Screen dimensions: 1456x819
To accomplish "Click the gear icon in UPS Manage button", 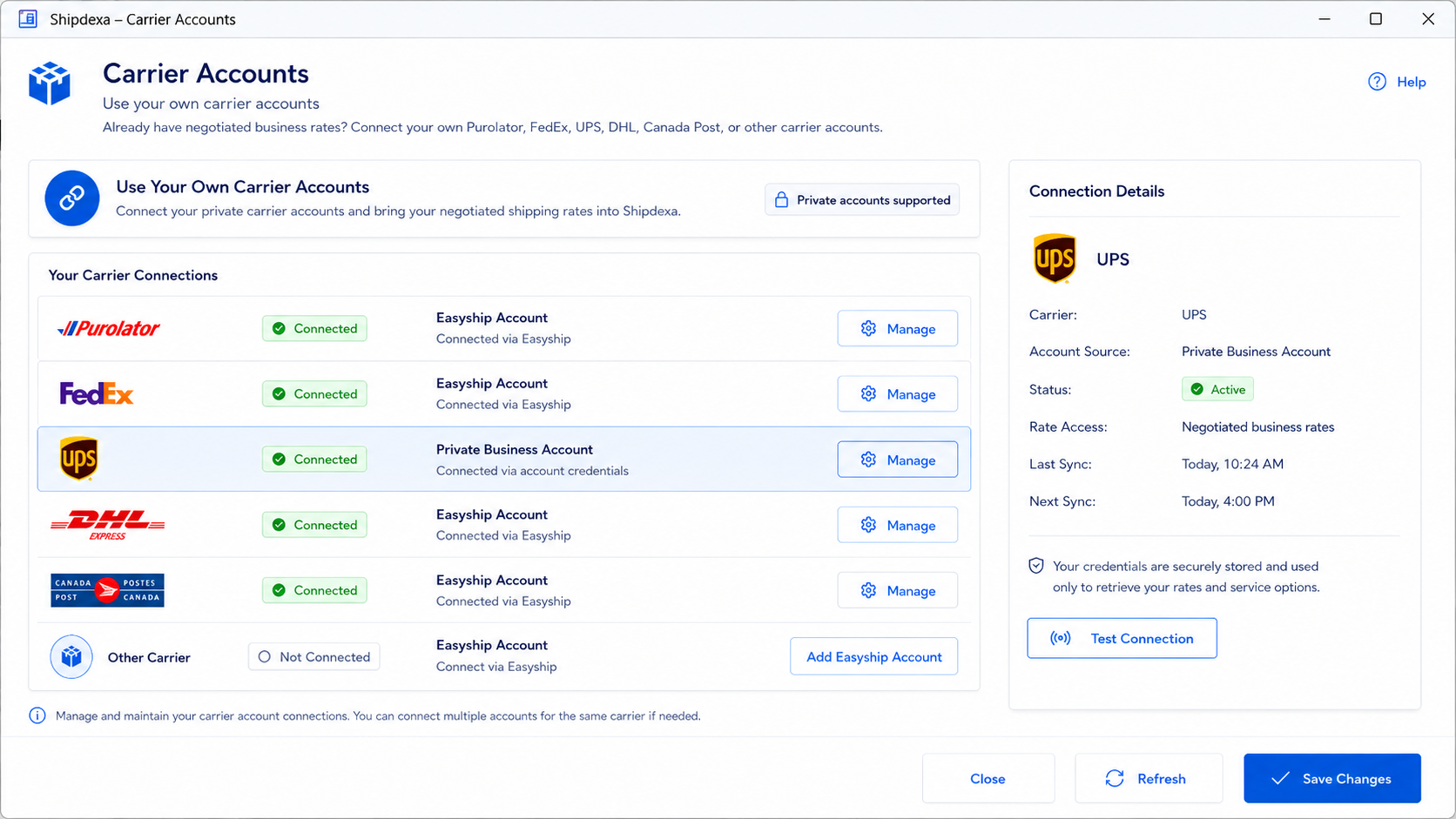I will point(868,460).
